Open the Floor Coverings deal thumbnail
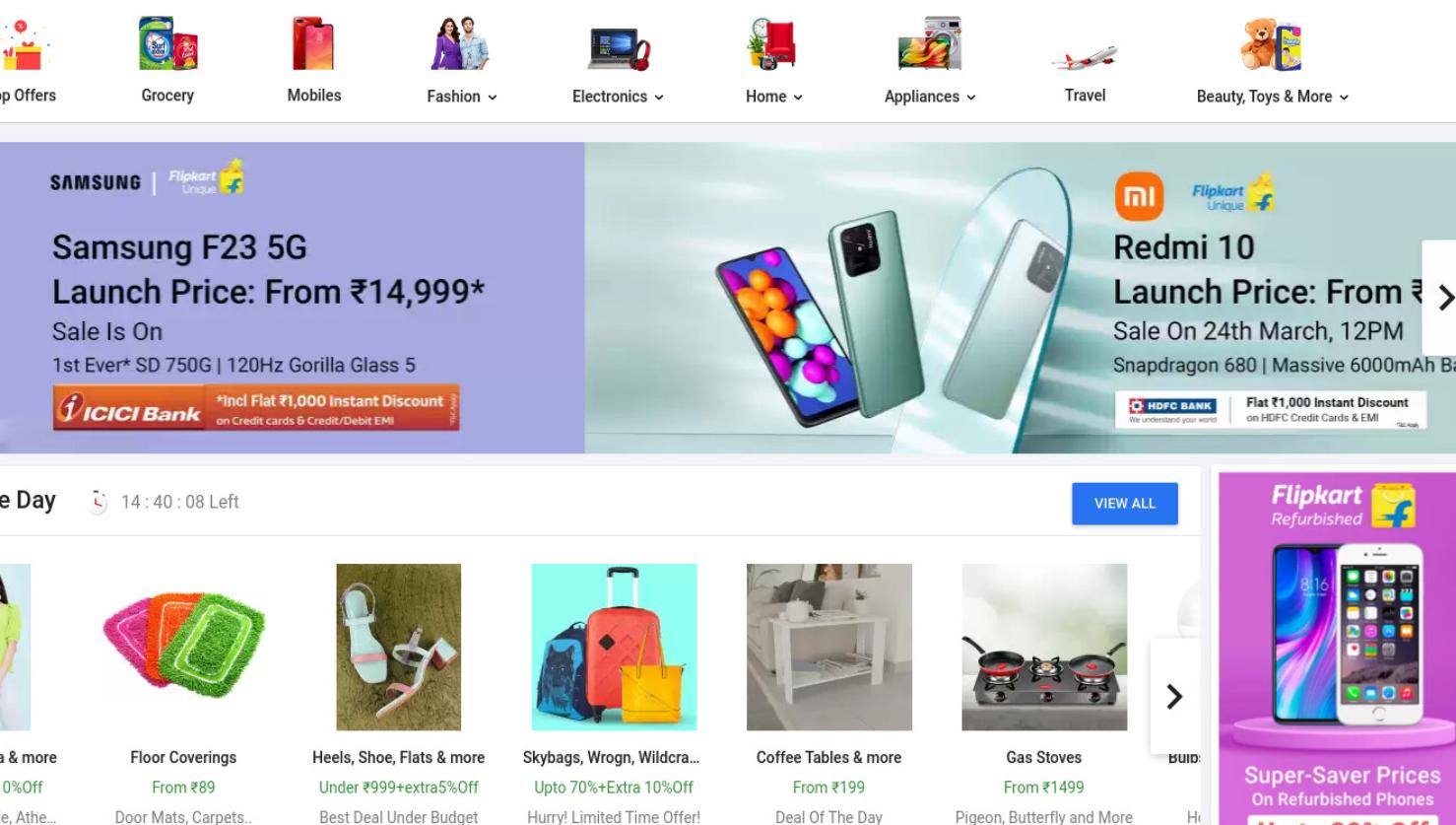This screenshot has height=825, width=1456. 183,647
